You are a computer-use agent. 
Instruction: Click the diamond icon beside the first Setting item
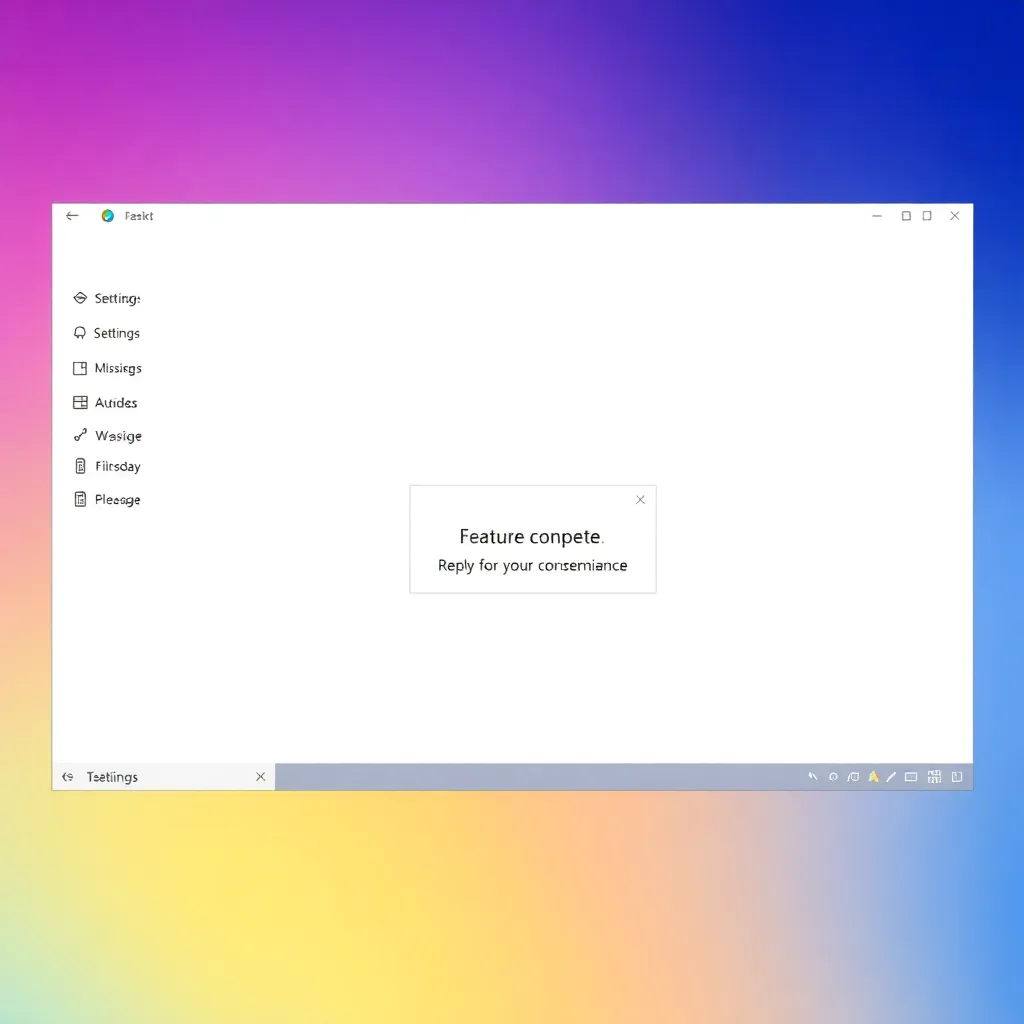click(x=80, y=298)
